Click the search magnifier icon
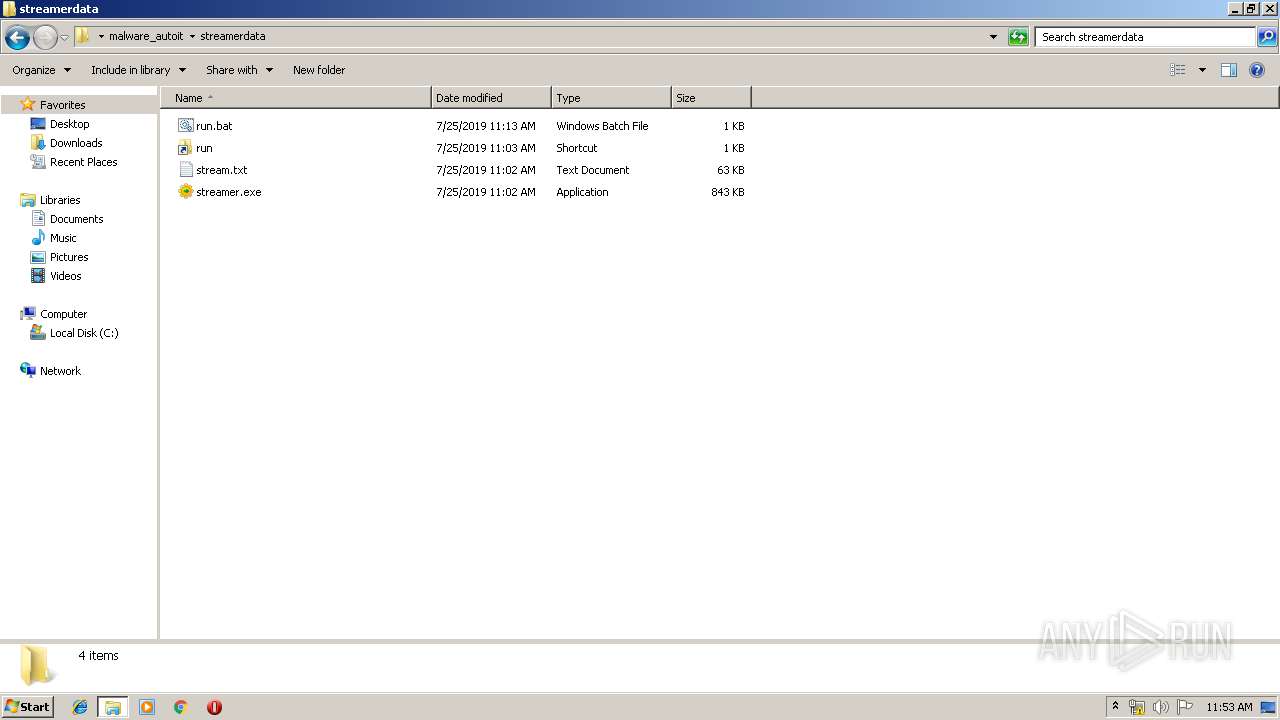The image size is (1280, 720). tap(1266, 37)
